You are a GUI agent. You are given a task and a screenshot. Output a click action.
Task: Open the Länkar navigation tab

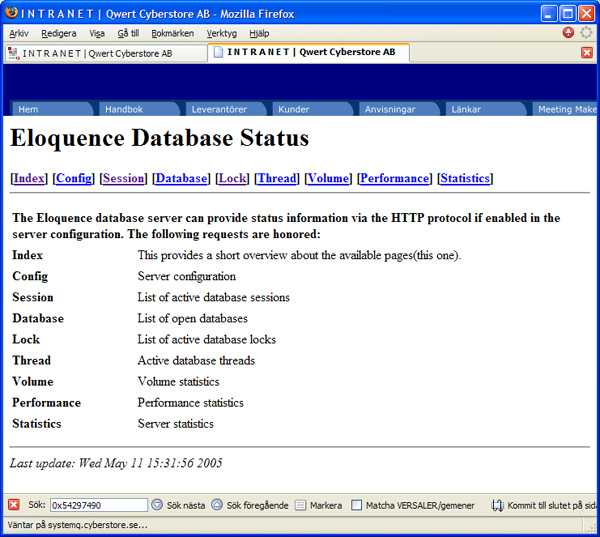click(x=485, y=109)
